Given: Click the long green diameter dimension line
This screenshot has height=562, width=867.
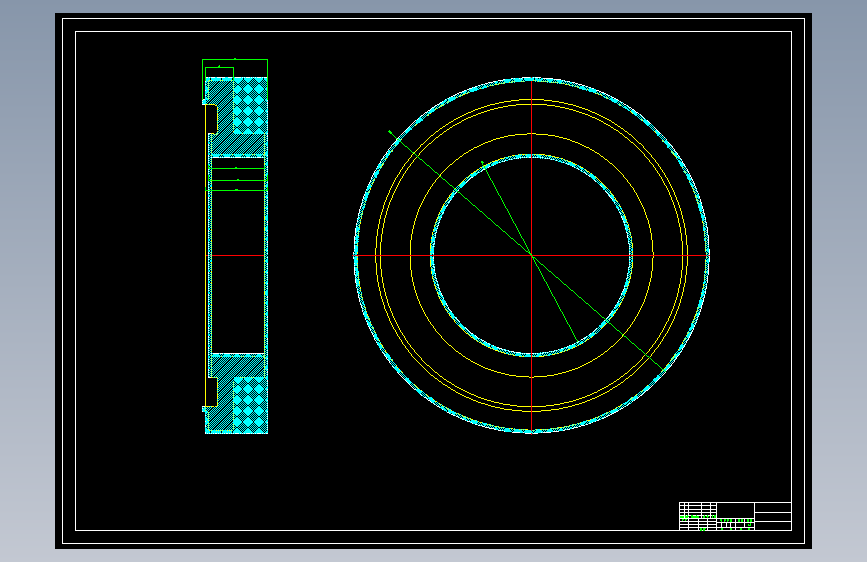Looking at the screenshot, I should click(x=526, y=251).
